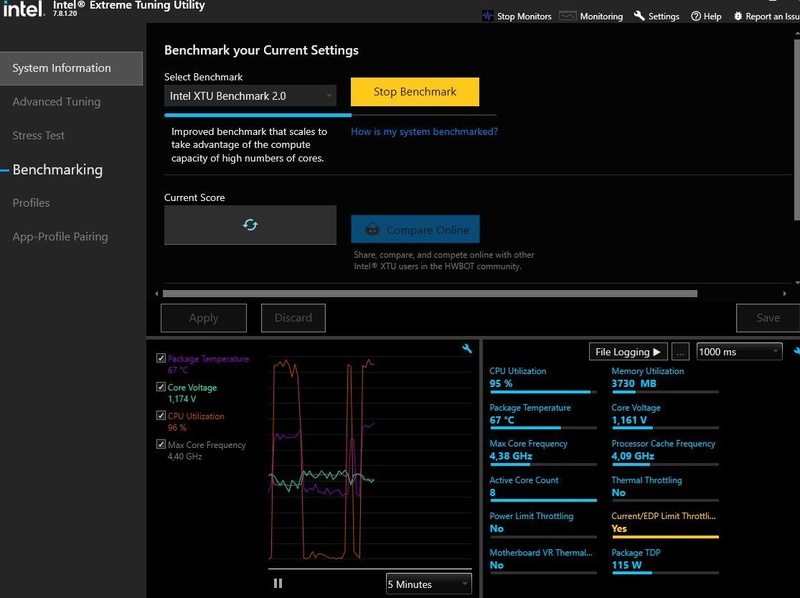The image size is (800, 598).
Task: Pause the monitoring graph
Action: click(x=278, y=583)
